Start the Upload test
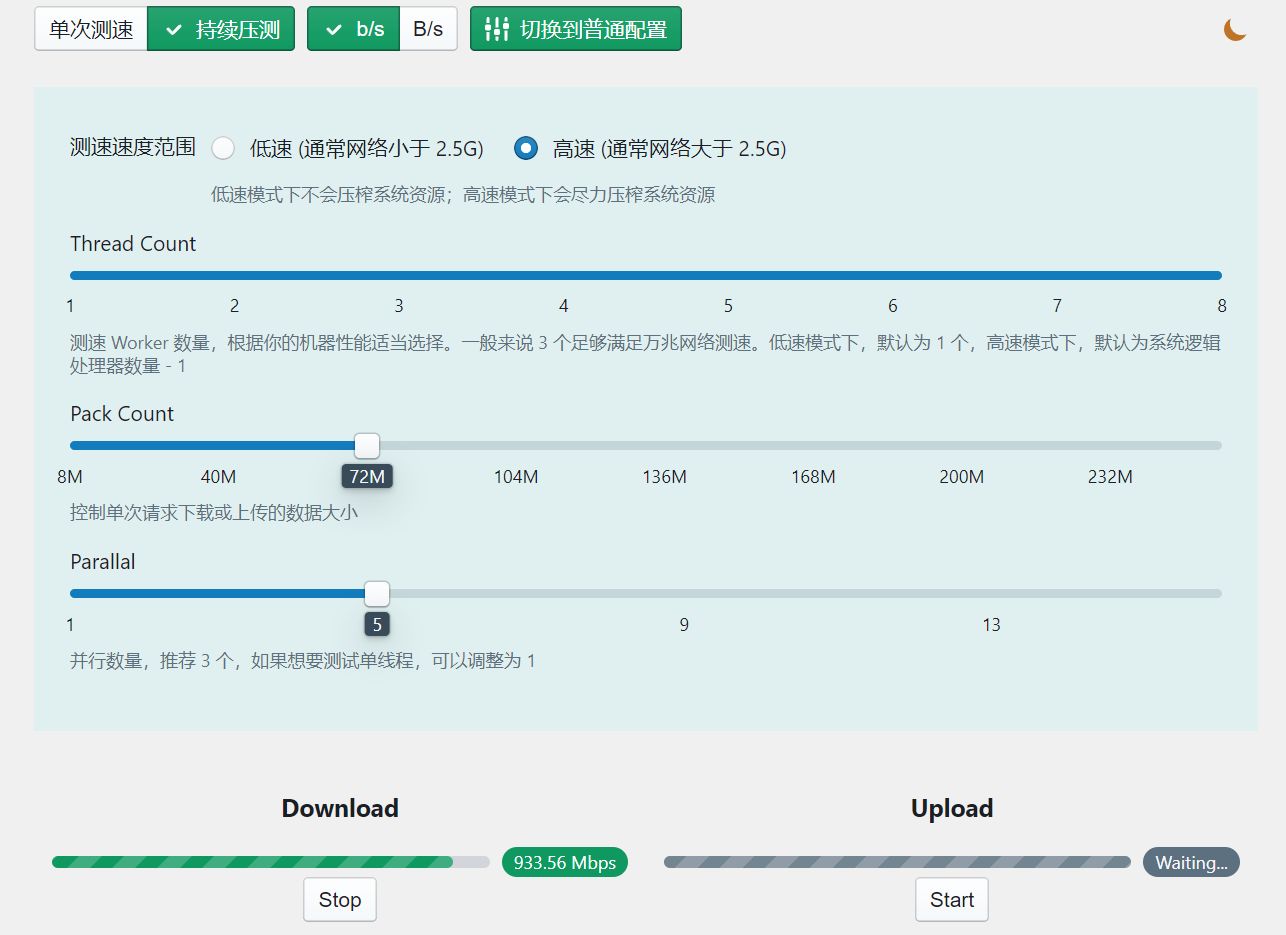1286x935 pixels. coord(952,900)
